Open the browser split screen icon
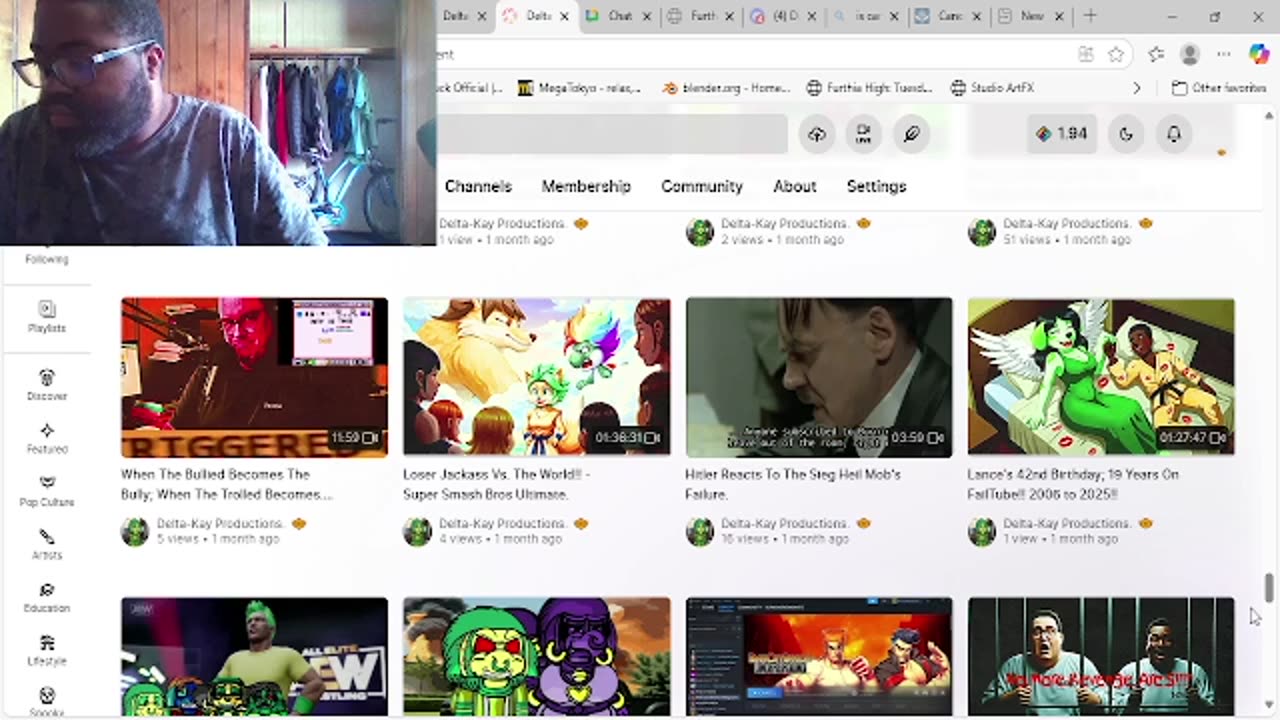Viewport: 1280px width, 720px height. point(1086,54)
